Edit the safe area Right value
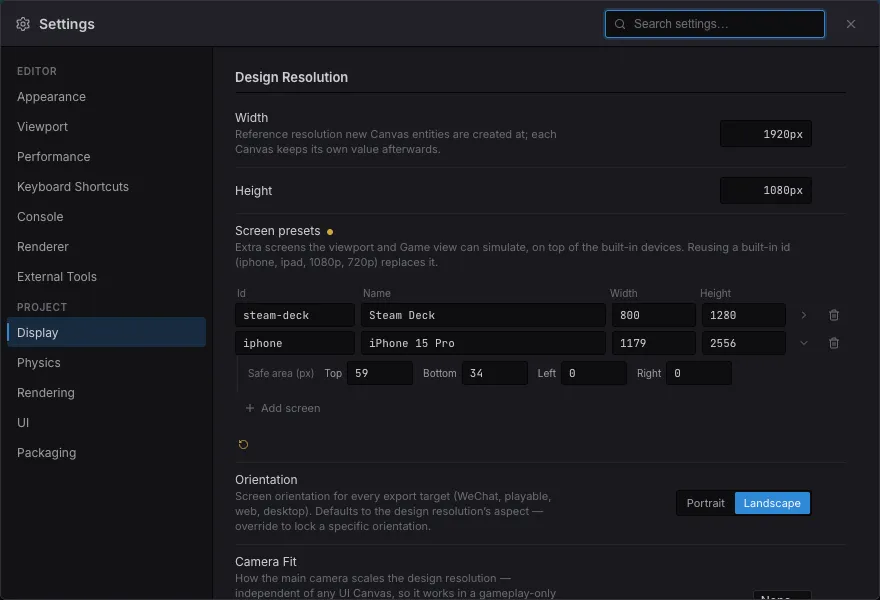The height and width of the screenshot is (600, 880). (699, 373)
